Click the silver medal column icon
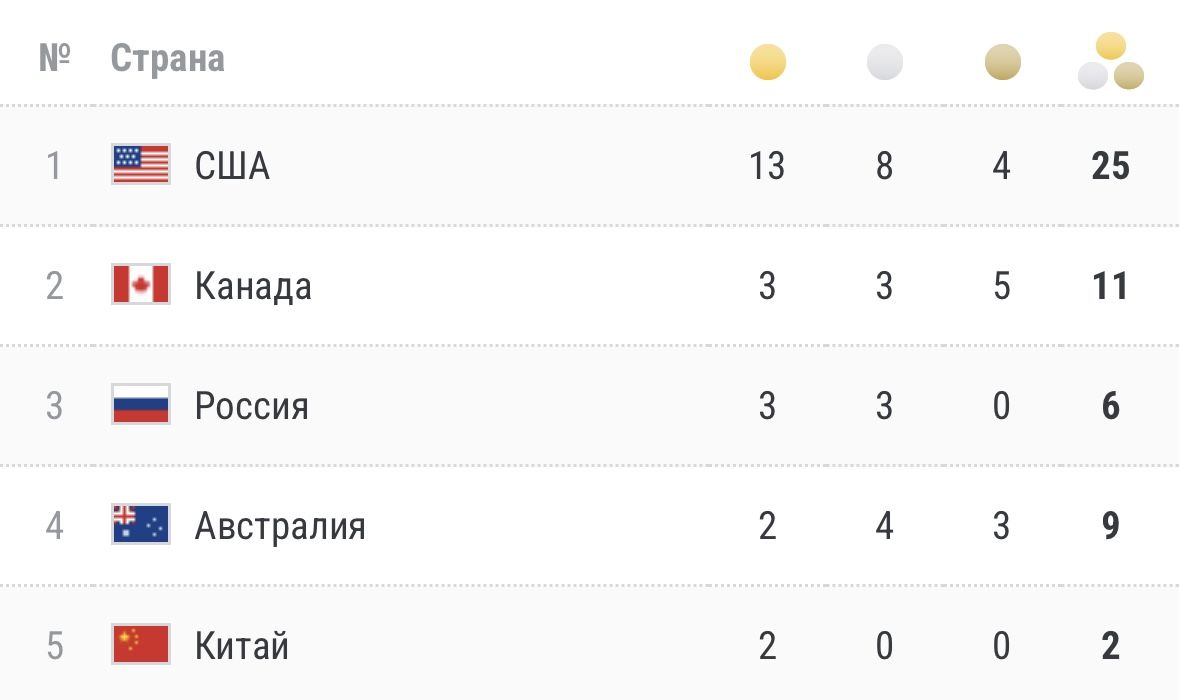This screenshot has width=1179, height=700. (x=885, y=63)
